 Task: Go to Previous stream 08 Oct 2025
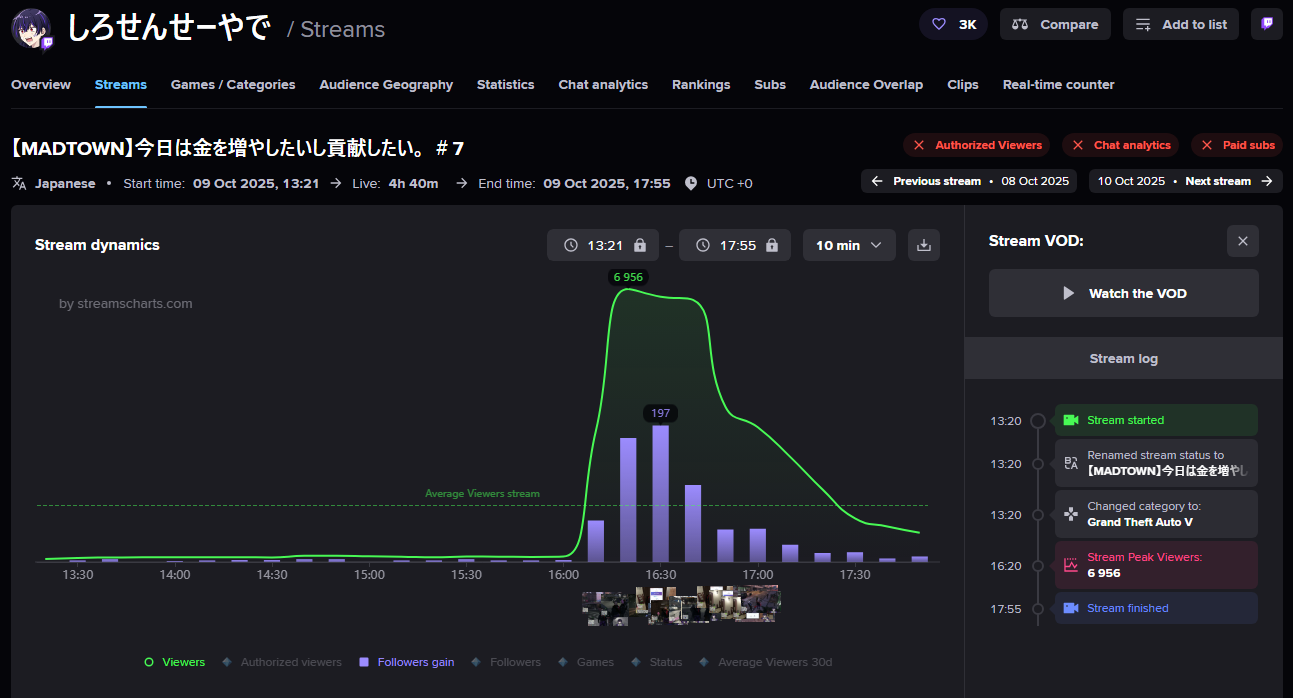(x=969, y=181)
